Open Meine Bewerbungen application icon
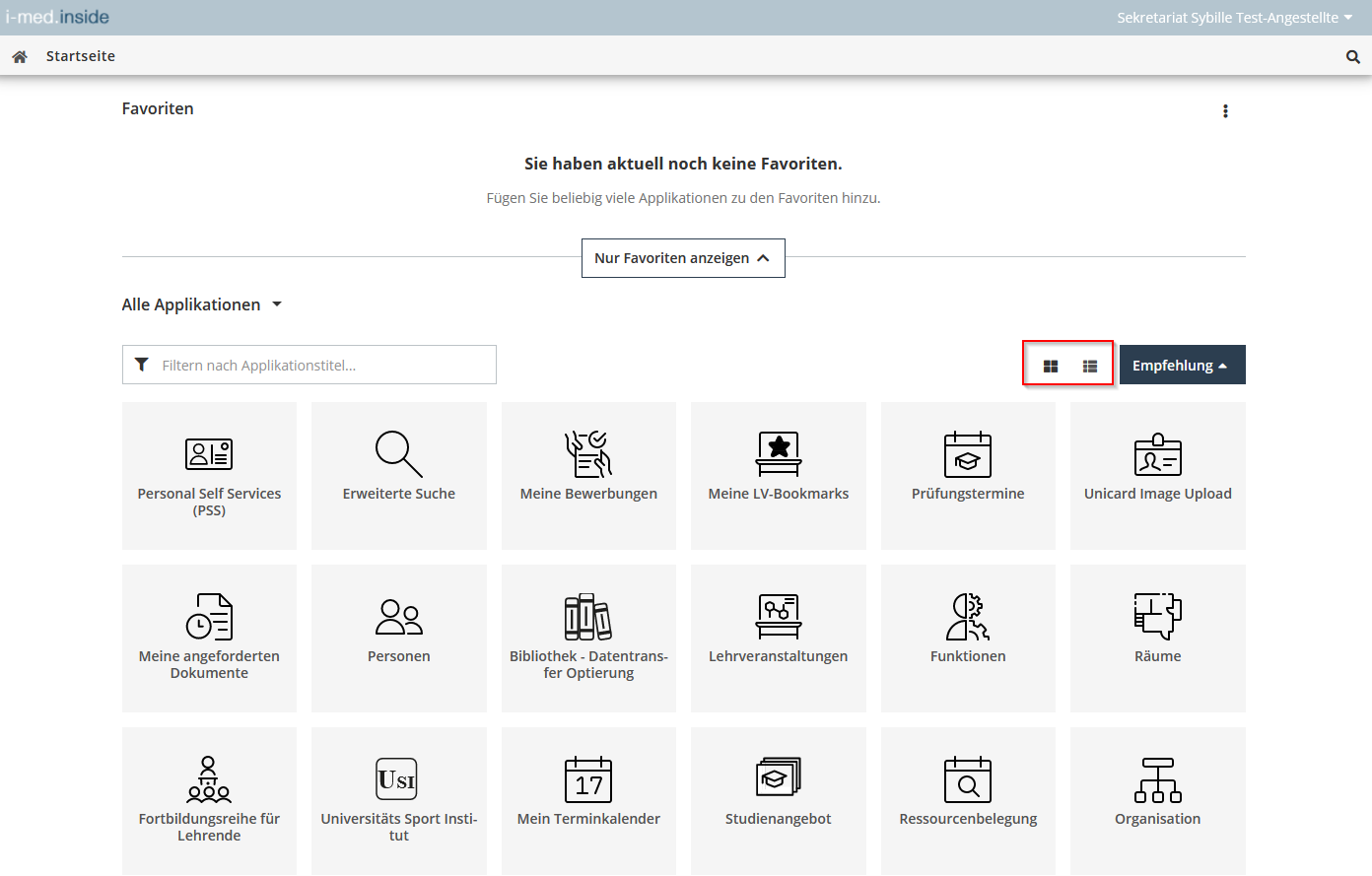 point(588,453)
